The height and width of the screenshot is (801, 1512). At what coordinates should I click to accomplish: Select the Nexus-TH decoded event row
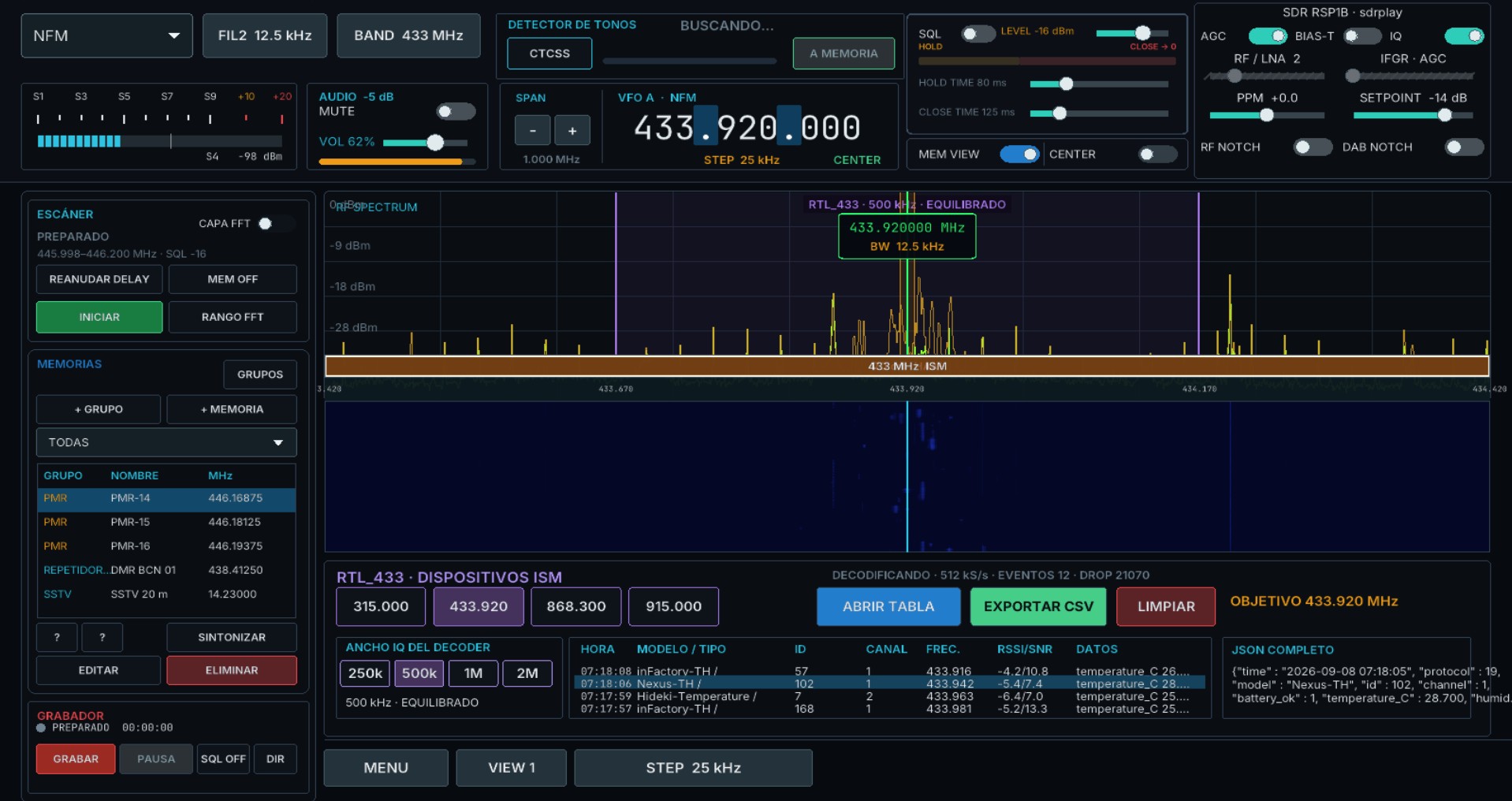tap(890, 684)
